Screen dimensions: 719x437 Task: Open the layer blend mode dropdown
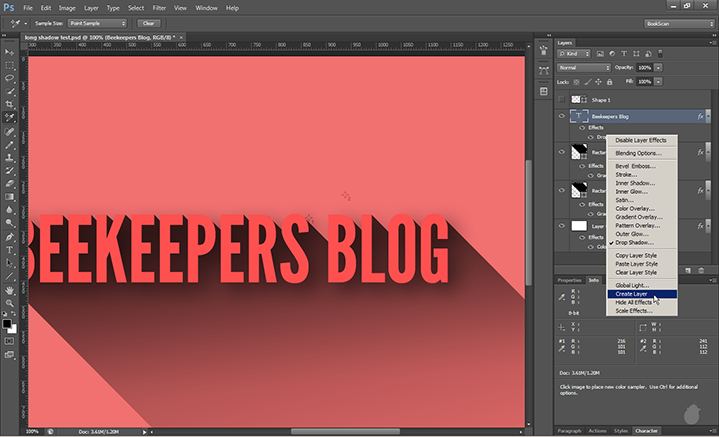point(583,67)
